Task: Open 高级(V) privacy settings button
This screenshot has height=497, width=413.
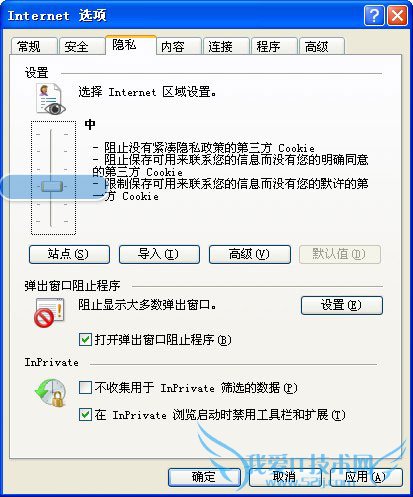Action: tap(250, 254)
